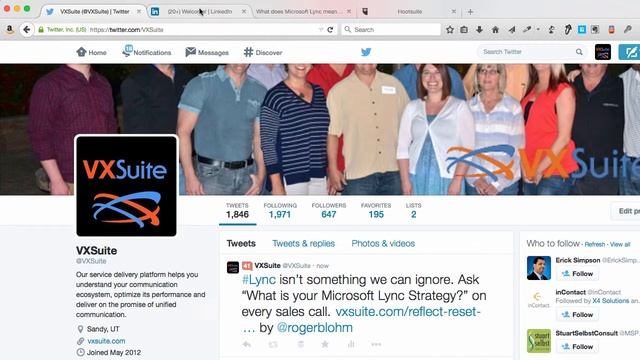640x360 pixels.
Task: View the Lists count 2
Action: [x=413, y=211]
